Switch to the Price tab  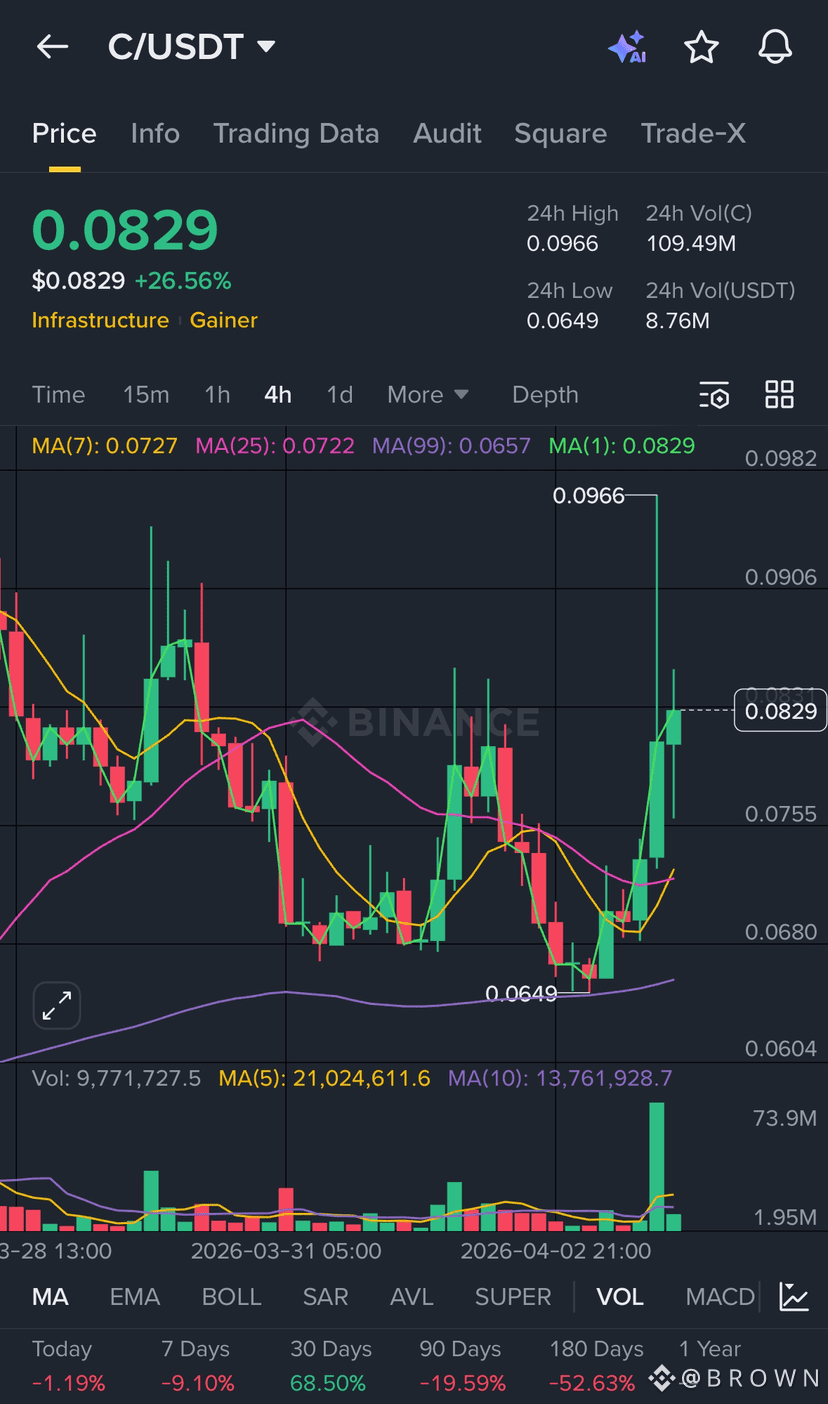point(64,134)
